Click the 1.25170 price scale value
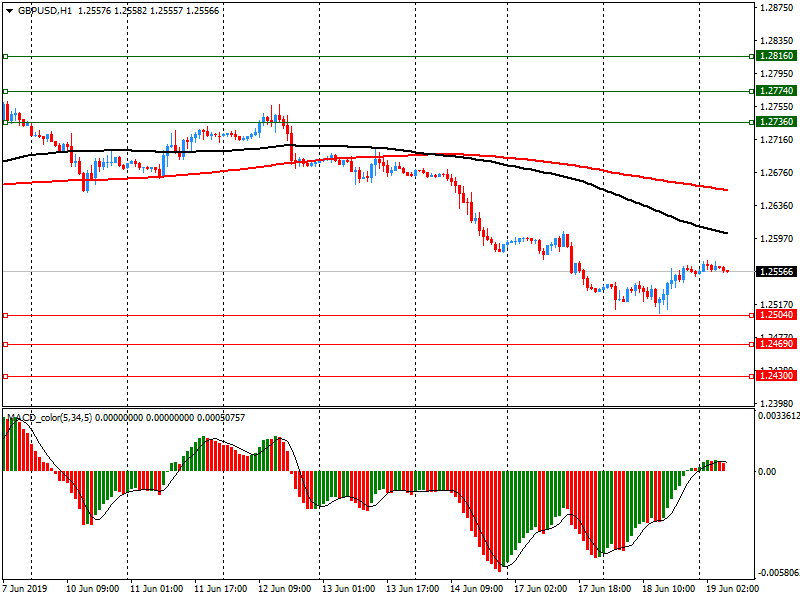This screenshot has height=600, width=800. click(777, 305)
